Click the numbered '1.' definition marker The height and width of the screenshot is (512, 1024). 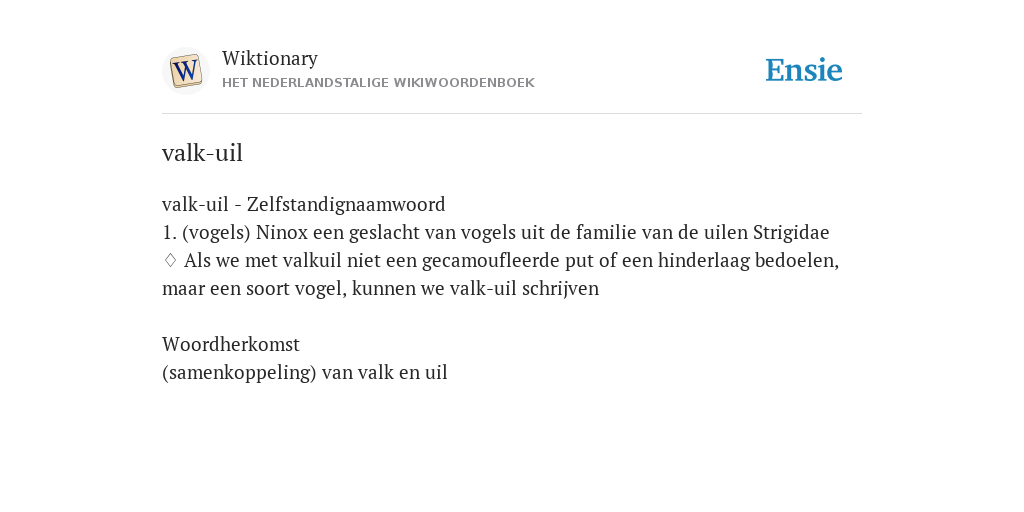(170, 233)
